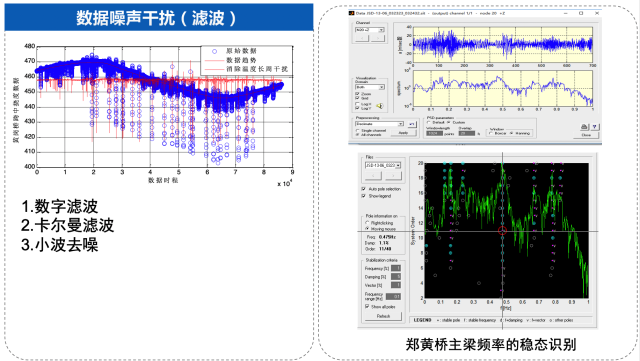Image resolution: width=640 pixels, height=361 pixels.
Task: Click the yellow speaker icon in Visualization panel
Action: (380, 106)
